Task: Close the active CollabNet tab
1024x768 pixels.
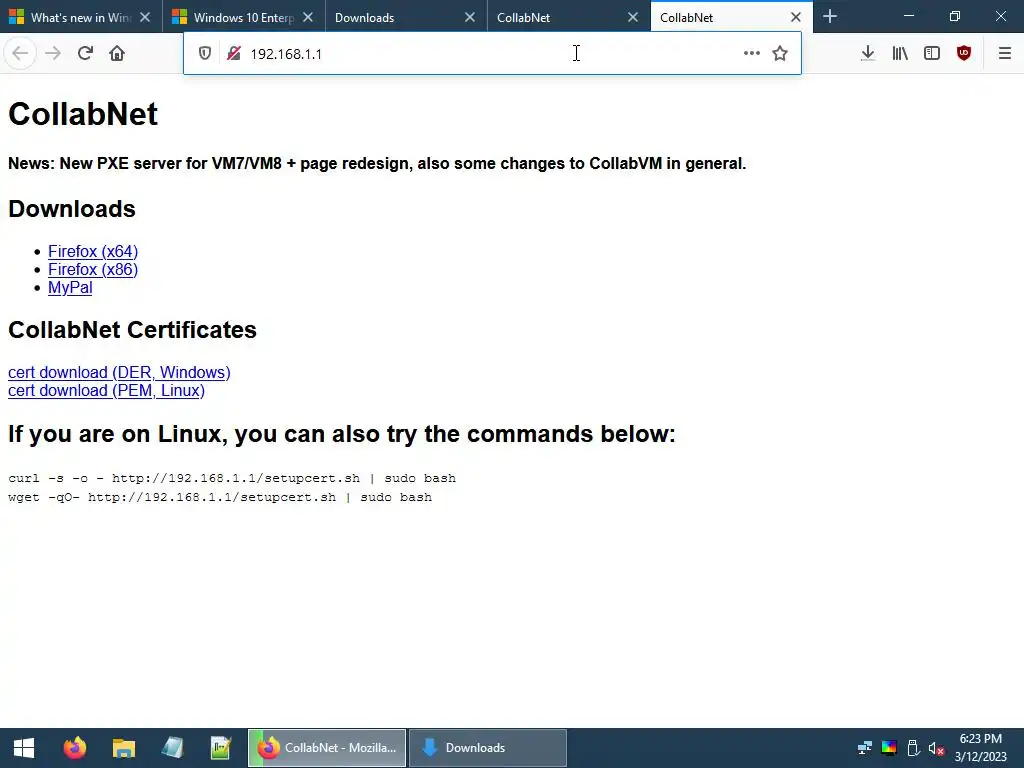Action: (795, 18)
